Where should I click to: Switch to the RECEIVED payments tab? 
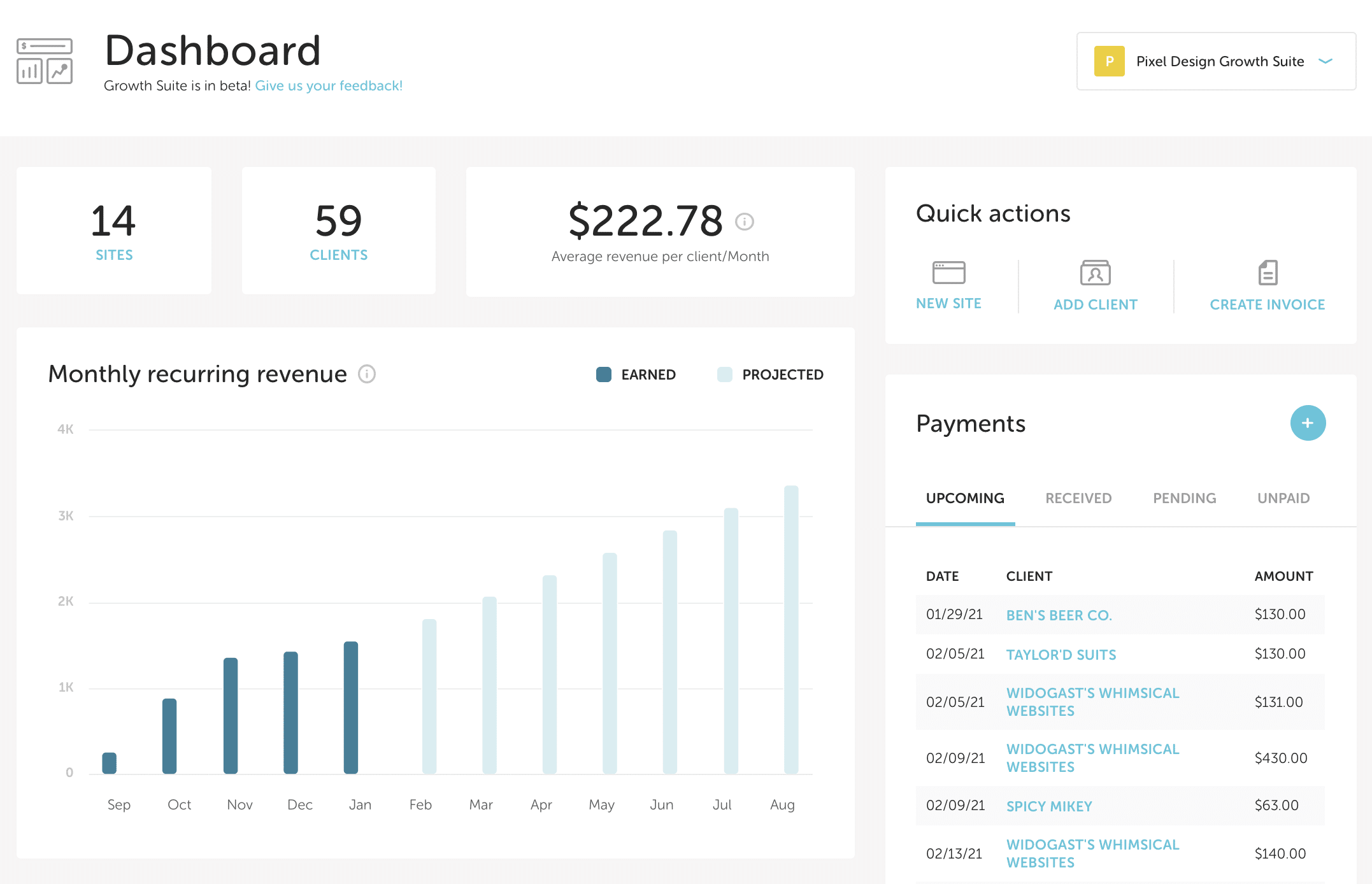(1078, 498)
